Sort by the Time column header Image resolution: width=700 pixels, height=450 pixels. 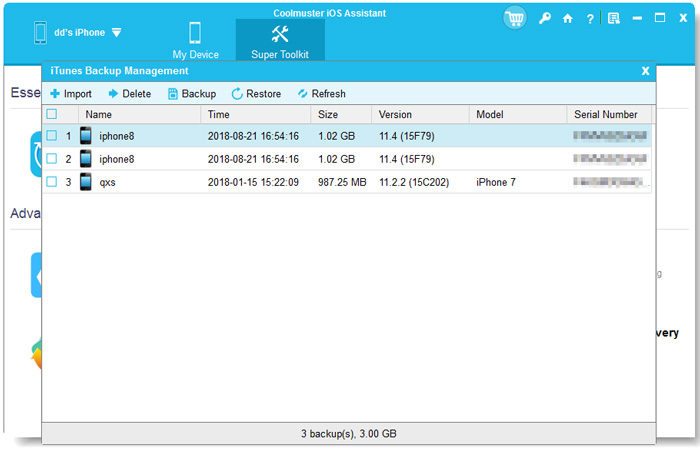click(256, 114)
